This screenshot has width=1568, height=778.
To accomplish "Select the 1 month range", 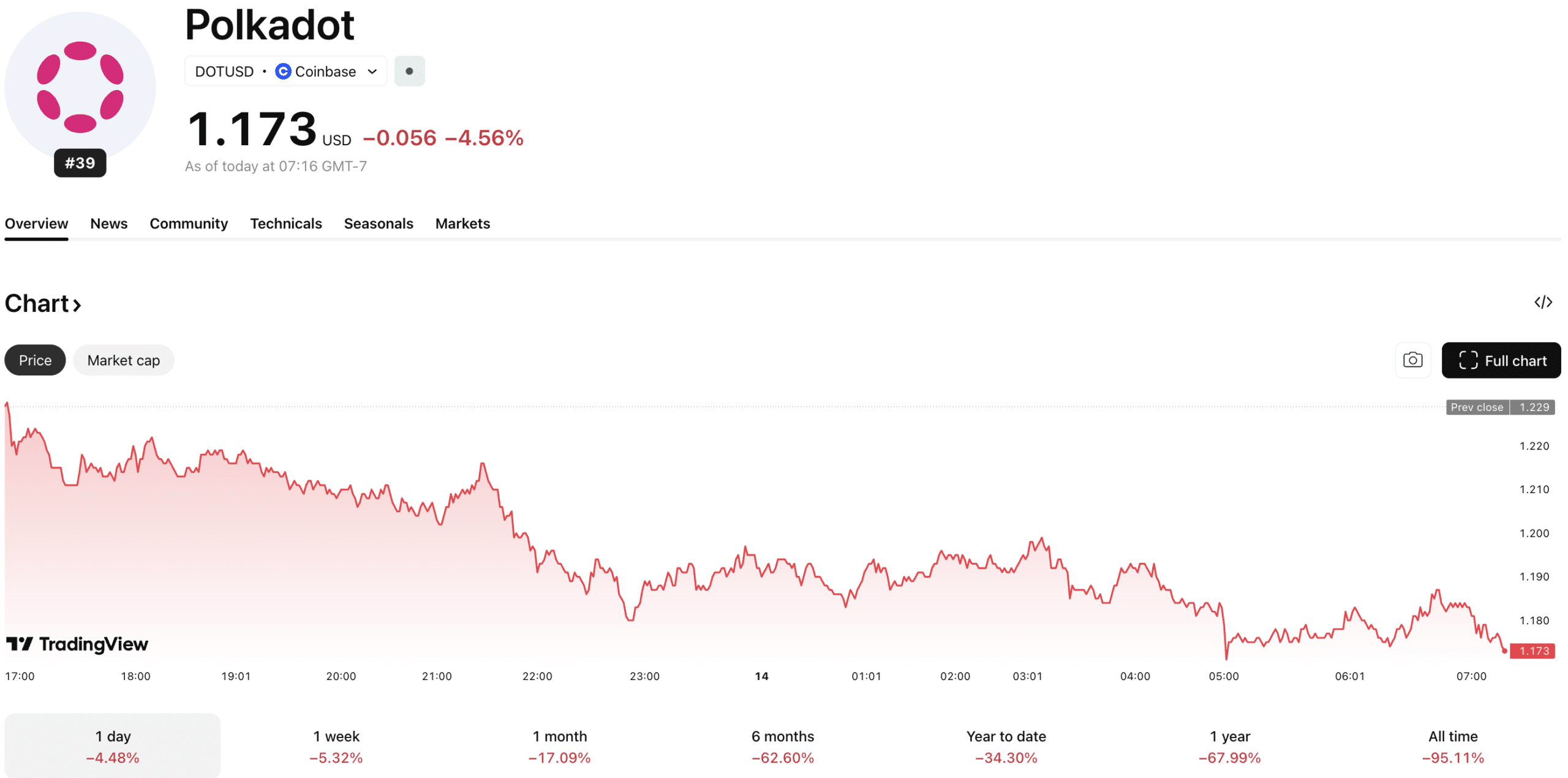I will pyautogui.click(x=560, y=747).
